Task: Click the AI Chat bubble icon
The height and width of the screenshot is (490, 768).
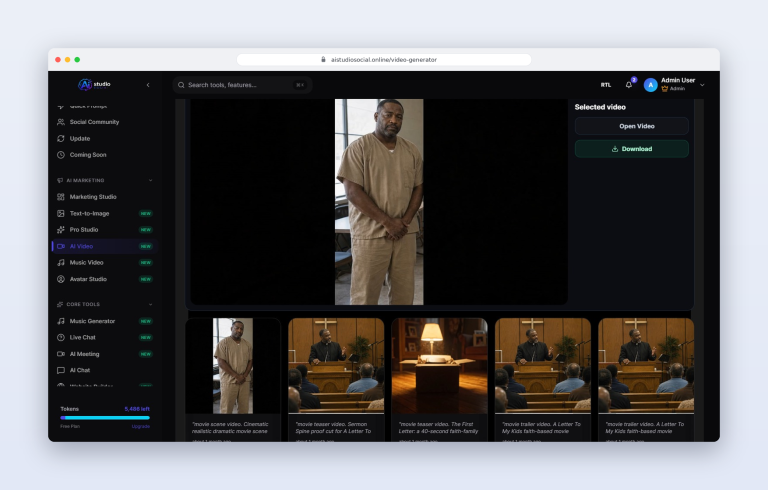Action: [61, 370]
